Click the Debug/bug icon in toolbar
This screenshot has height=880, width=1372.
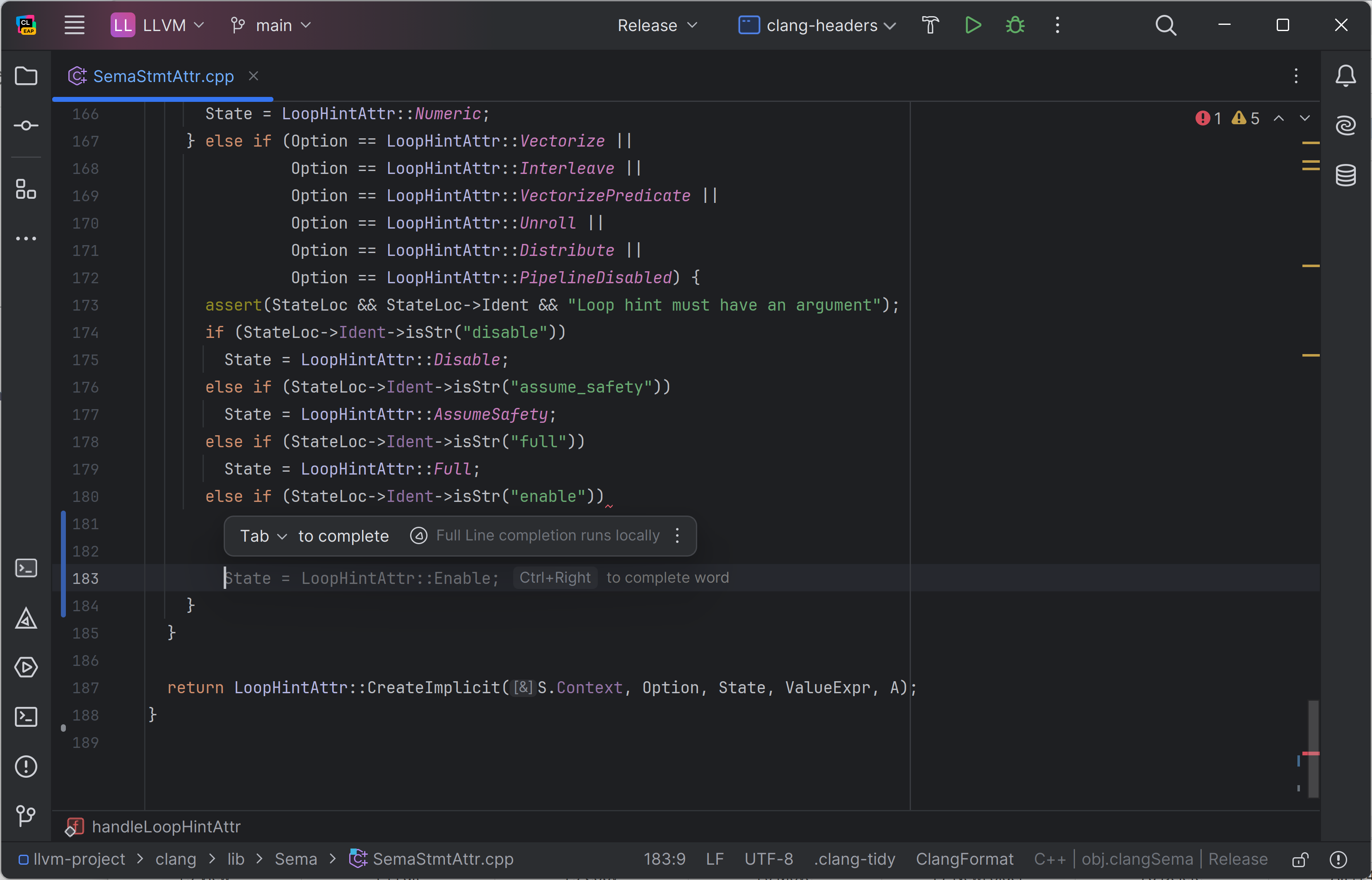coord(1016,25)
